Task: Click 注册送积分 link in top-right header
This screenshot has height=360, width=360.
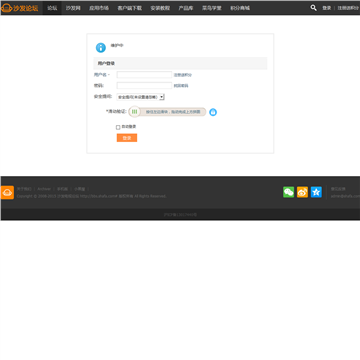Action: pos(348,8)
